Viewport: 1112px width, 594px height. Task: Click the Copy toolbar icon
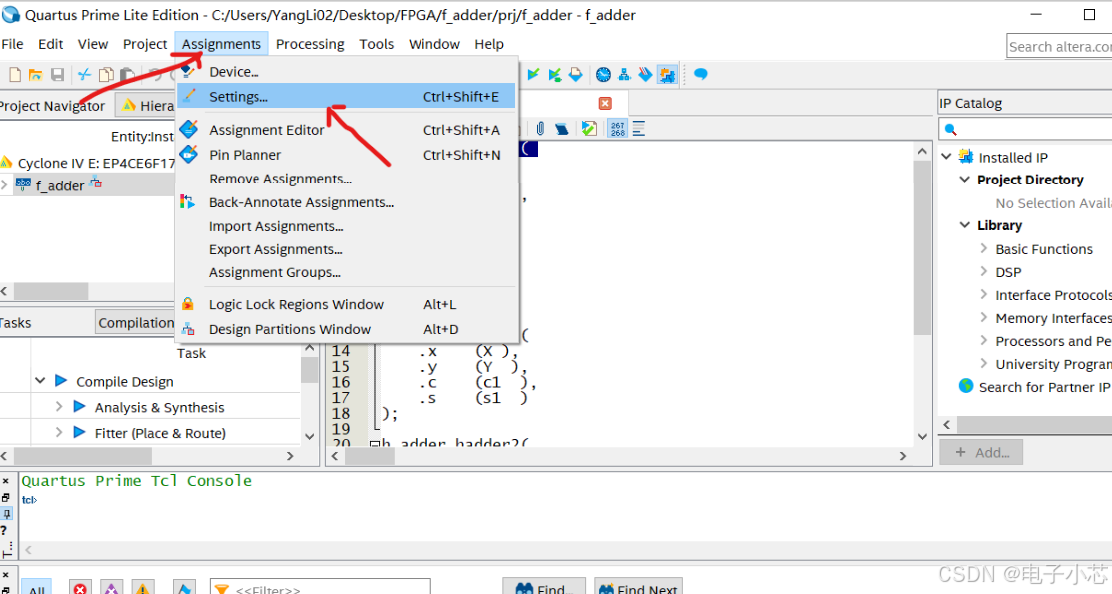106,74
